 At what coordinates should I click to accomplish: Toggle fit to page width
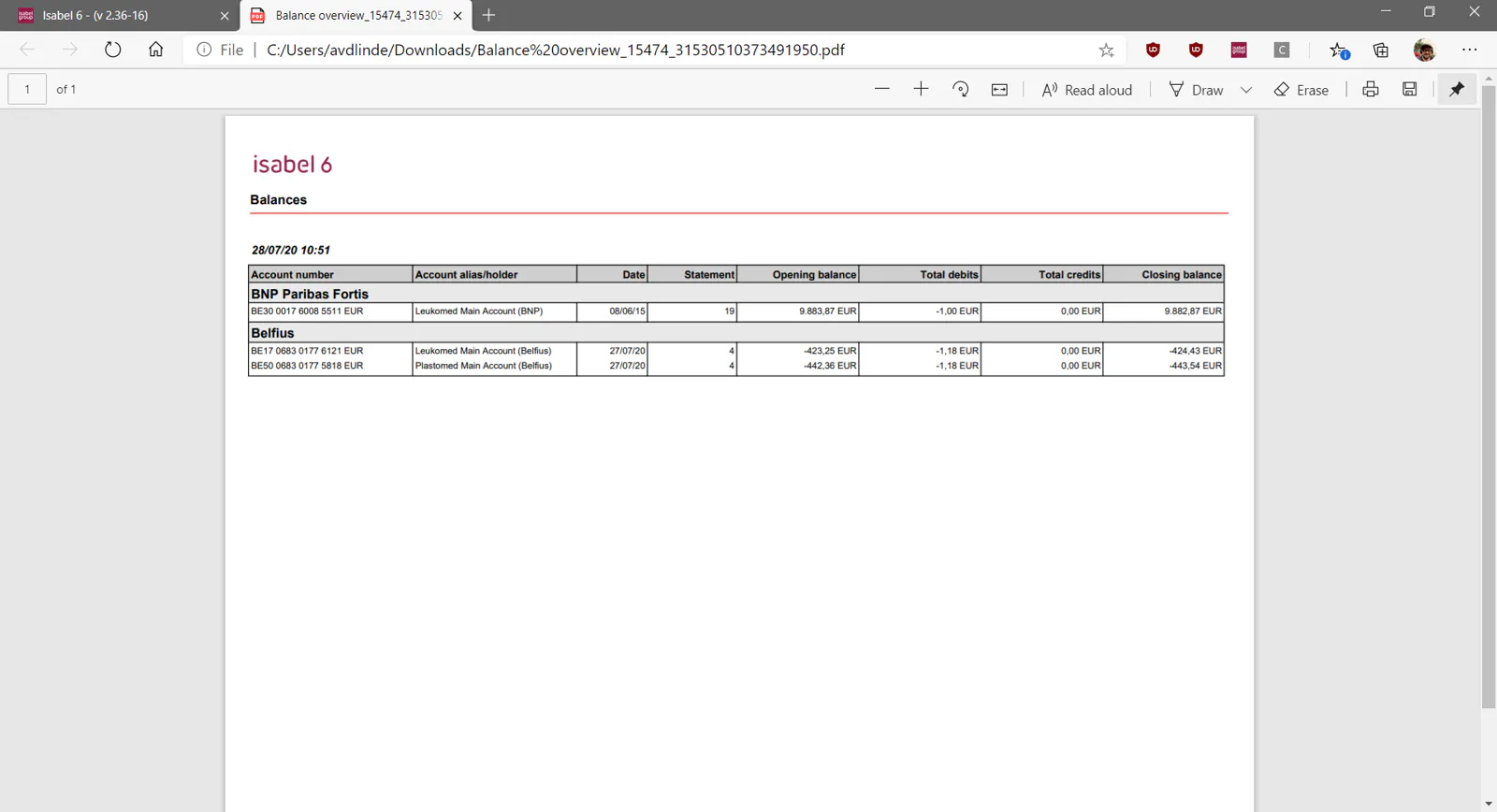click(x=1000, y=90)
